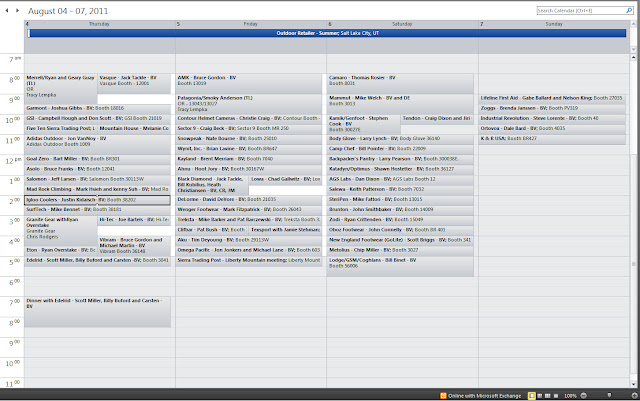Select Saturday 6 day header

402,24
